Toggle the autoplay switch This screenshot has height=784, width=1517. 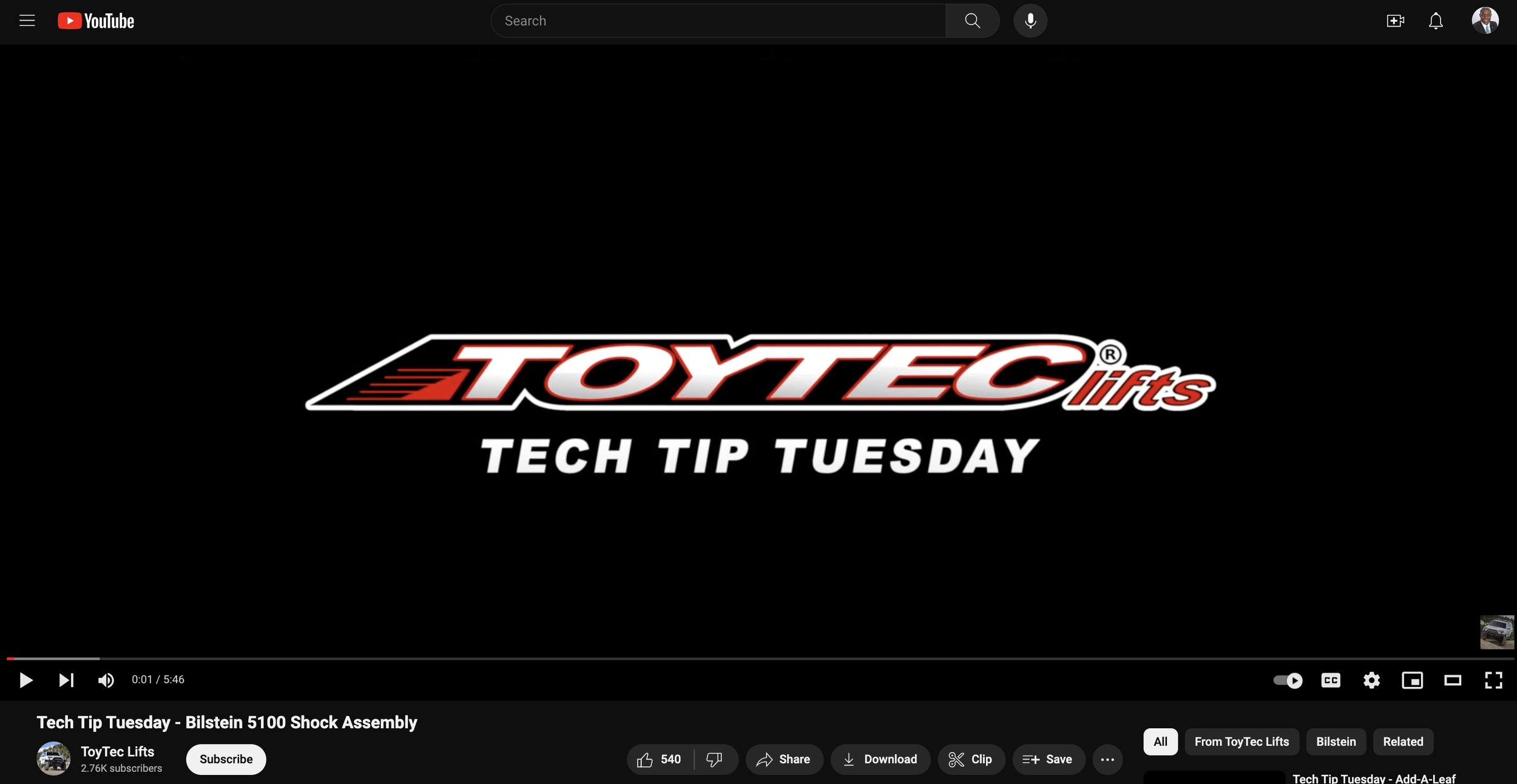coord(1287,680)
